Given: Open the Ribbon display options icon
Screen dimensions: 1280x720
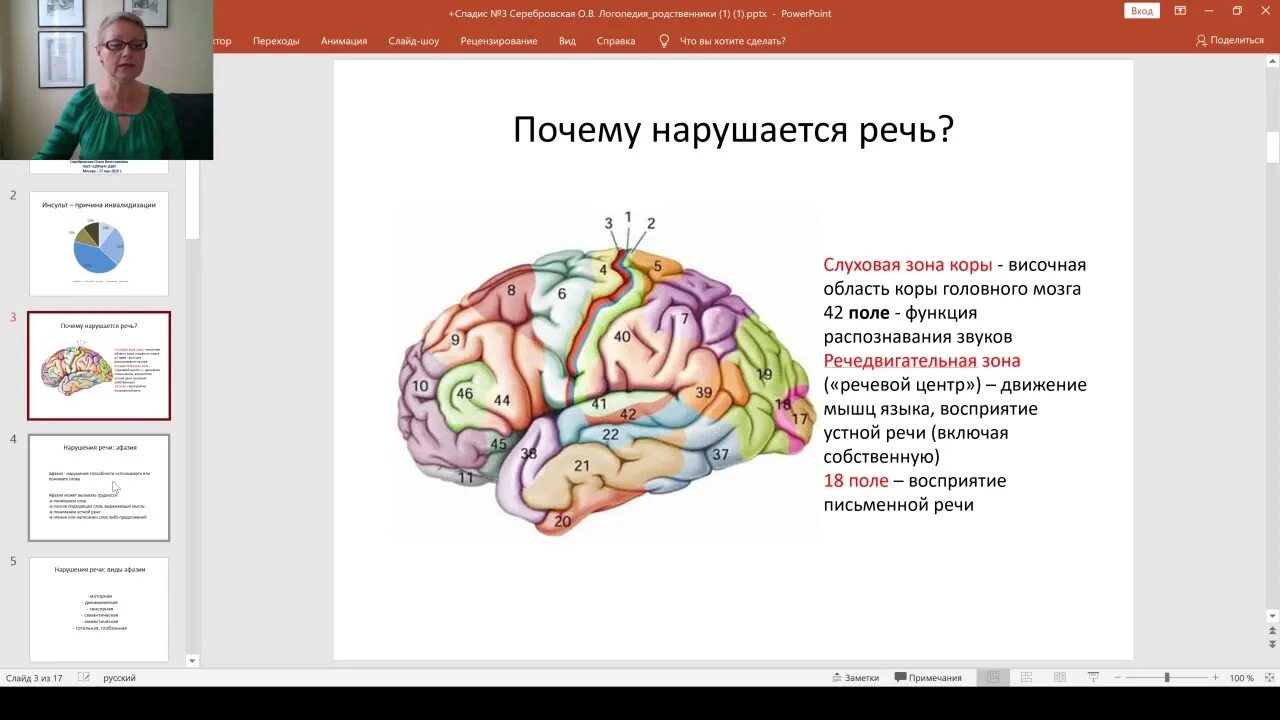Looking at the screenshot, I should click(1180, 11).
